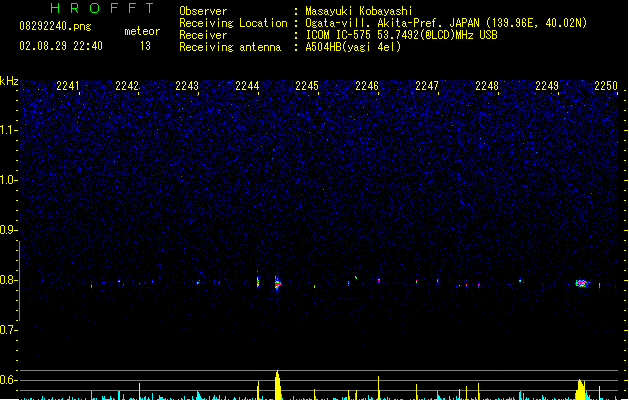This screenshot has width=629, height=400.
Task: Select the filename 08292240.png
Action: point(55,26)
